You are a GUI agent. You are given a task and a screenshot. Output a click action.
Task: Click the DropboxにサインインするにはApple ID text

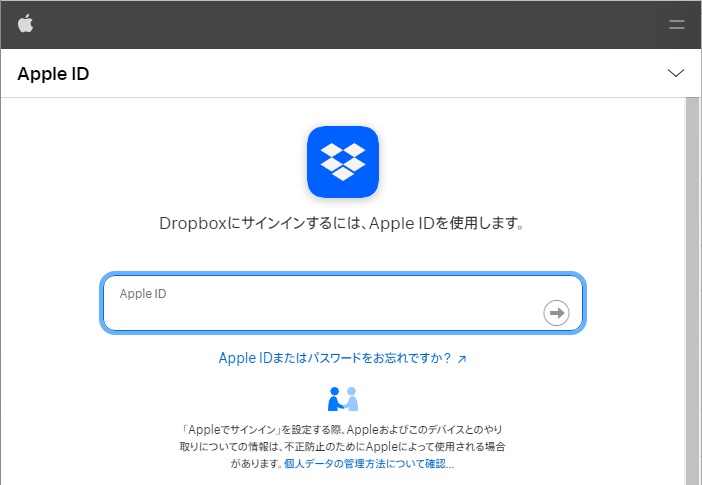[x=342, y=223]
